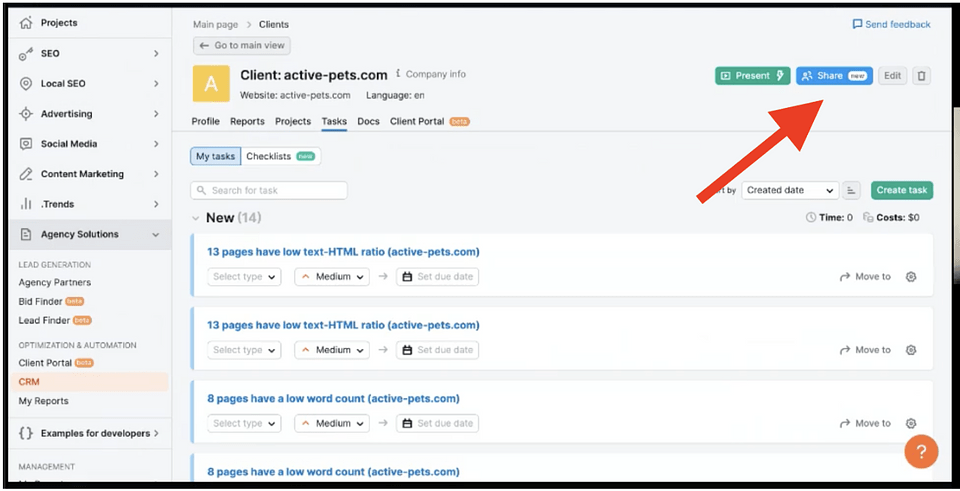Click the Content Marketing pencil icon
The image size is (960, 491).
click(x=26, y=174)
